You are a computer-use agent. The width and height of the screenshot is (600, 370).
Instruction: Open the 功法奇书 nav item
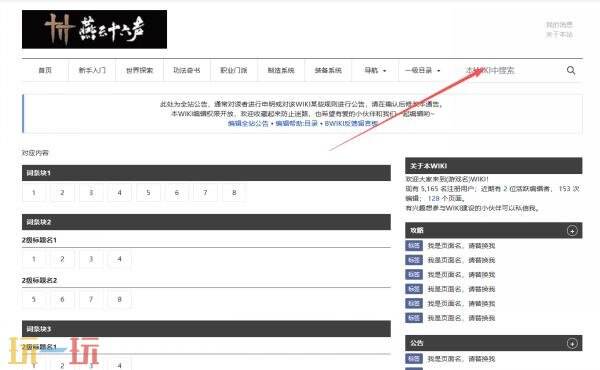tap(187, 70)
